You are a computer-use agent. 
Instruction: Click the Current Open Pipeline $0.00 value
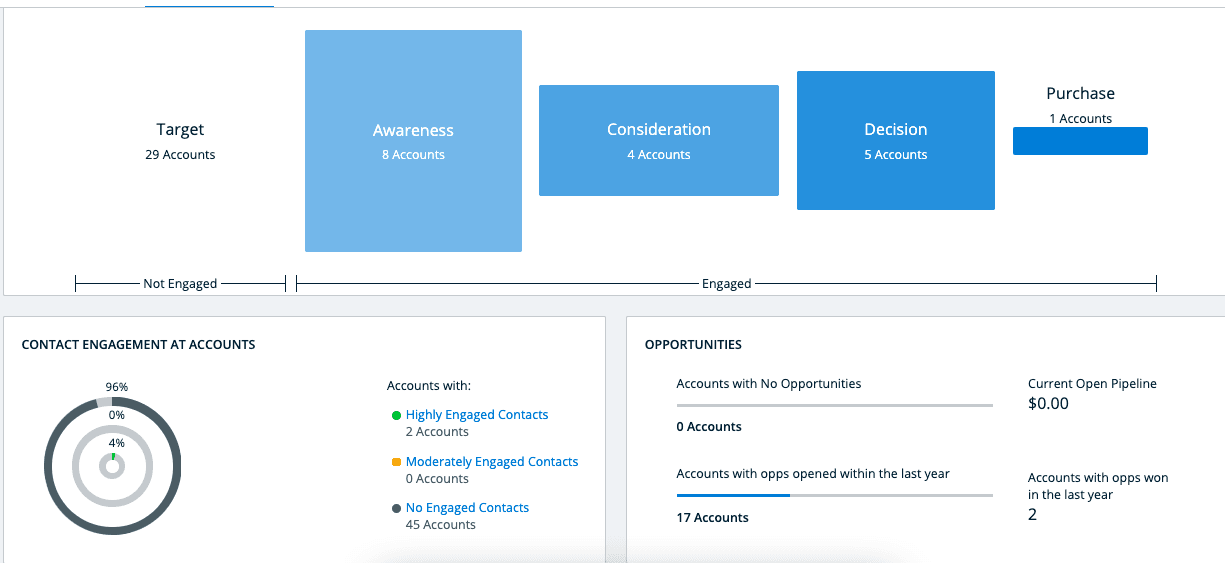coord(1048,404)
